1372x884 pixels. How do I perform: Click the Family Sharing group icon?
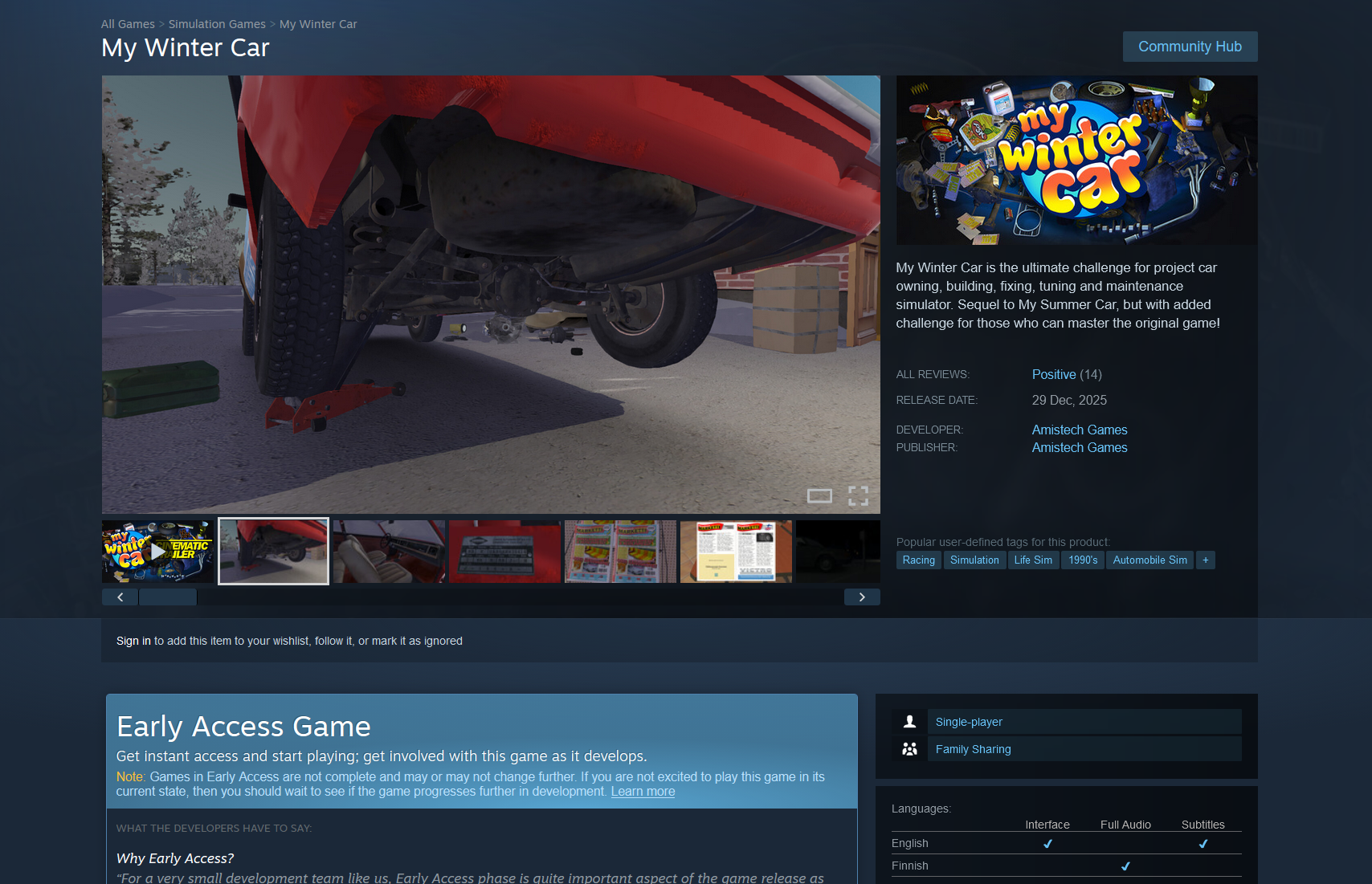pos(909,749)
